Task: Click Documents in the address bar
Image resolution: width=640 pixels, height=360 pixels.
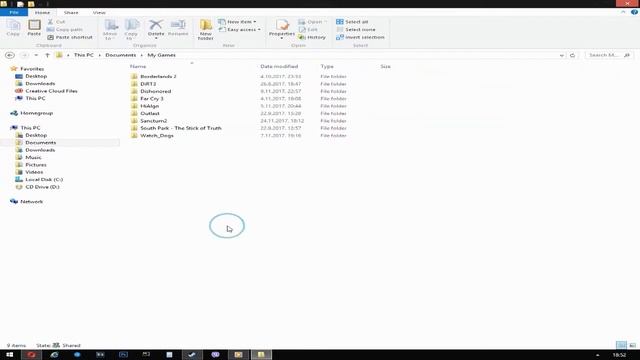Action: pos(120,55)
